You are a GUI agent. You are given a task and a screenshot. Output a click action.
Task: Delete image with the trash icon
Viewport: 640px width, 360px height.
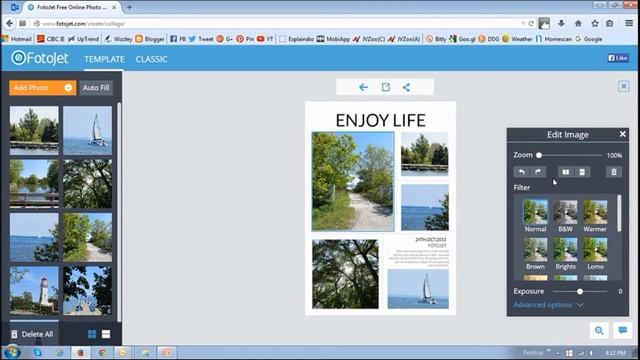(614, 172)
